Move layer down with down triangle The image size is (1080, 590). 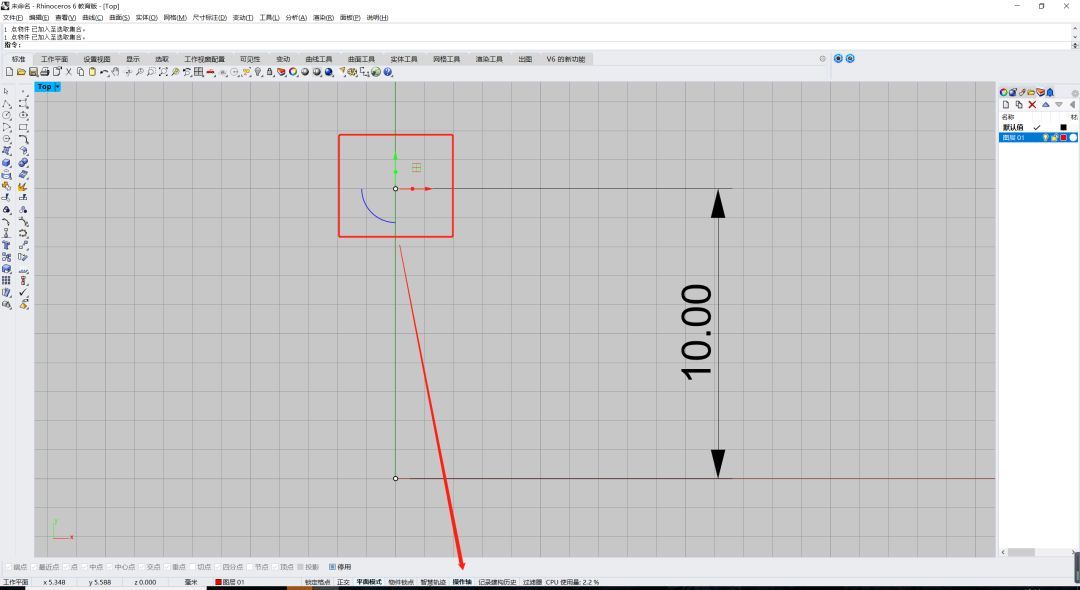[x=1059, y=105]
